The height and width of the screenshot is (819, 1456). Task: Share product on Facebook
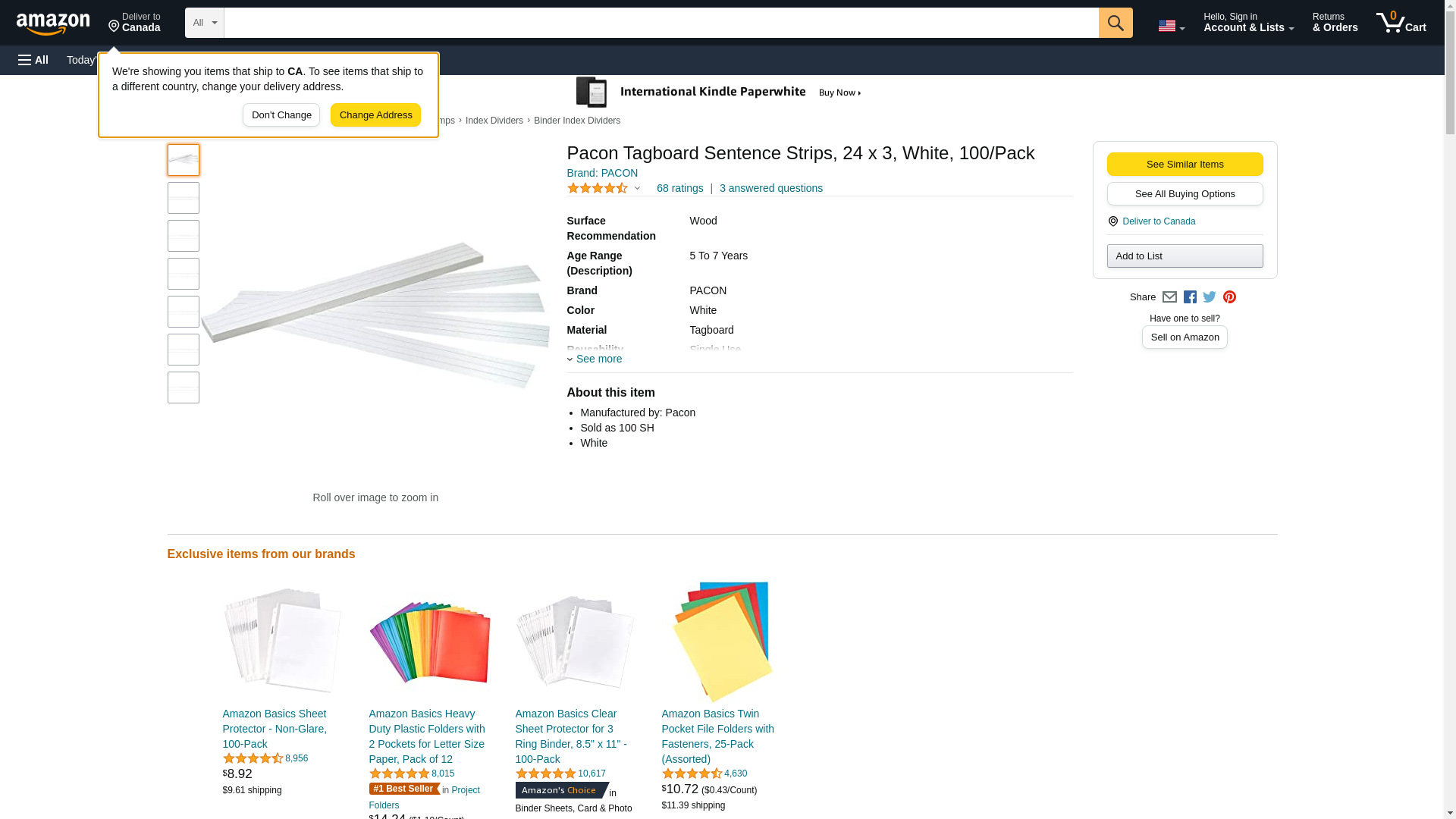1190,297
